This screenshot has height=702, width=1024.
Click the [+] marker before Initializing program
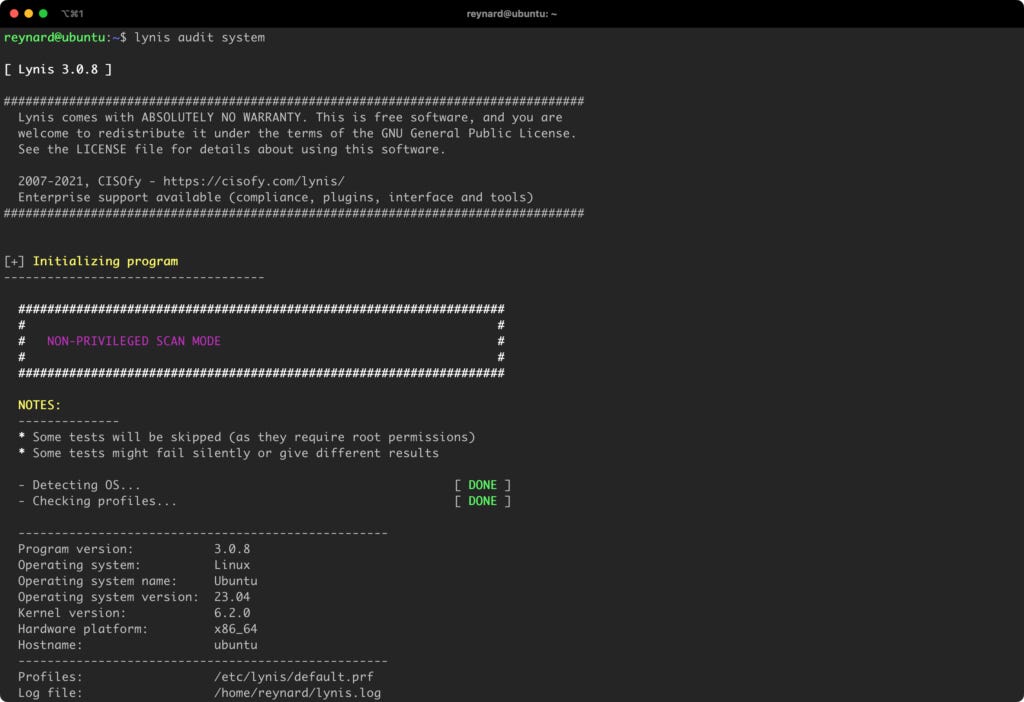pyautogui.click(x=14, y=261)
